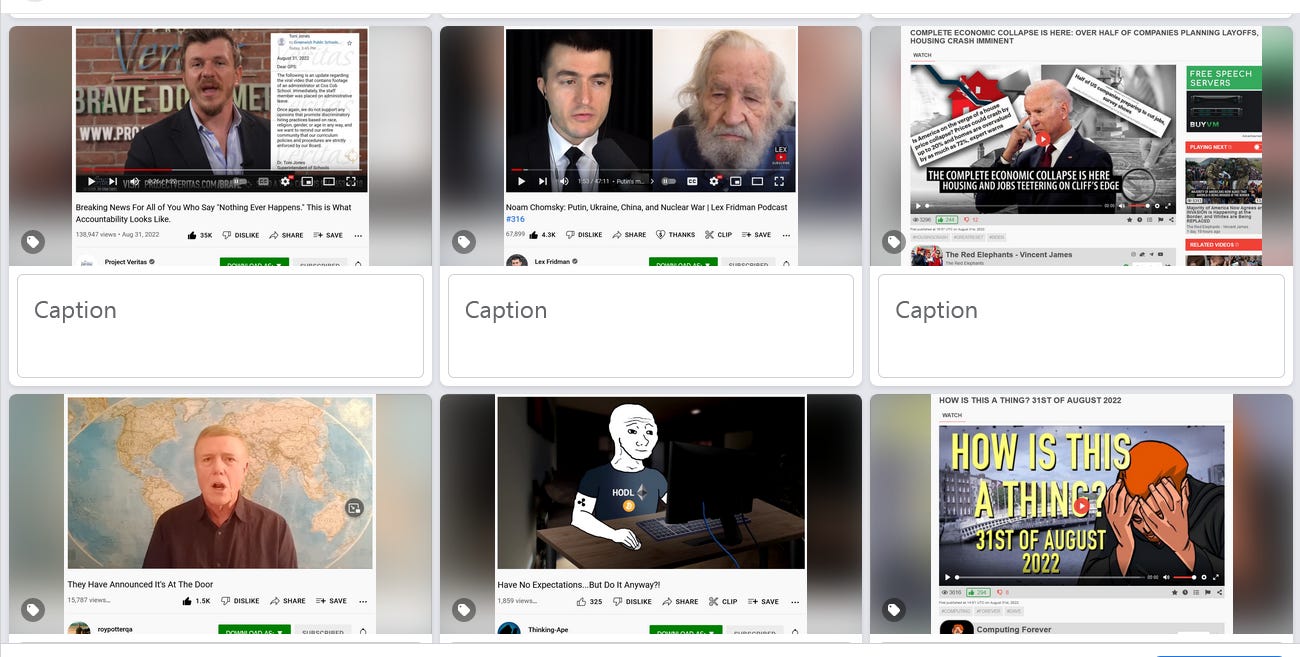Toggle autoplay switch in Noam Chomsky player

click(668, 181)
